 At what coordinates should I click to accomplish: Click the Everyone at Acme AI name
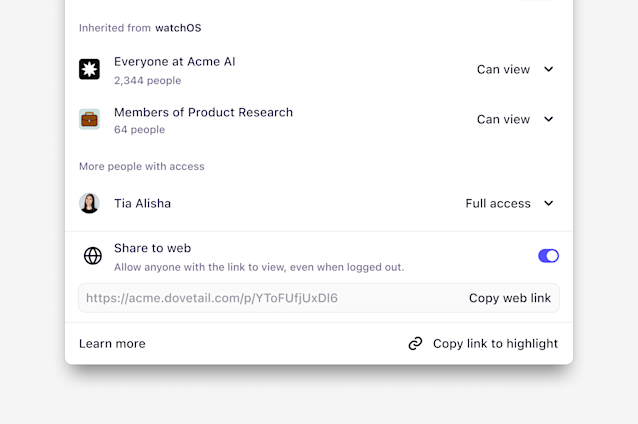coord(175,62)
